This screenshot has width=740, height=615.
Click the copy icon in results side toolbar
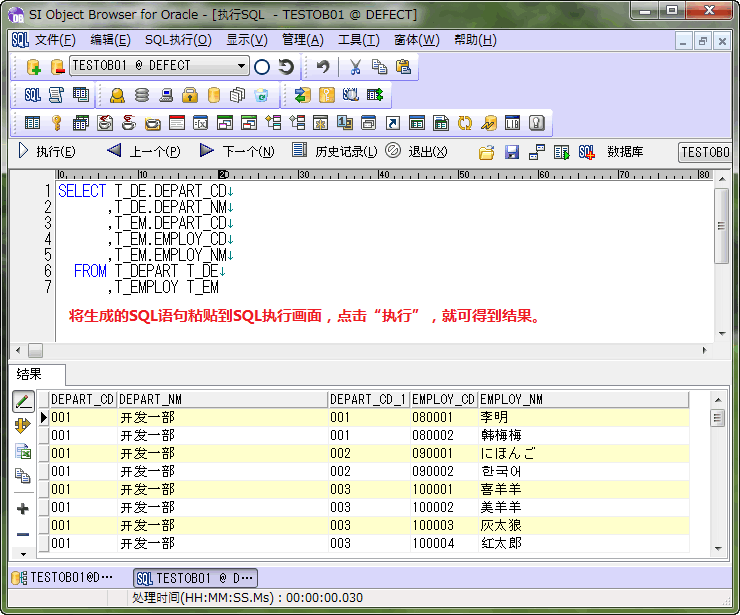click(x=23, y=475)
